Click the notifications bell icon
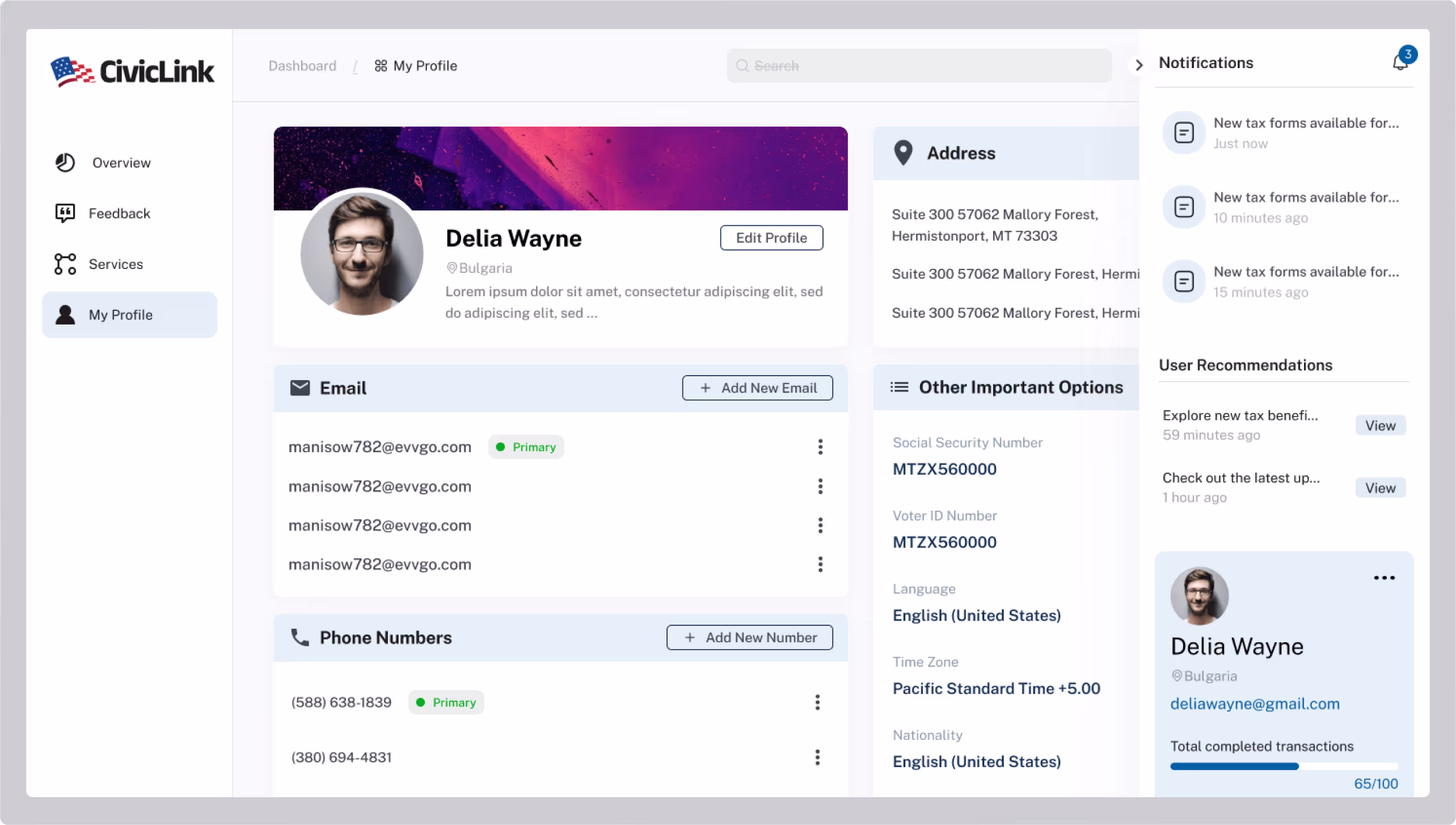Image resolution: width=1456 pixels, height=825 pixels. (1400, 63)
